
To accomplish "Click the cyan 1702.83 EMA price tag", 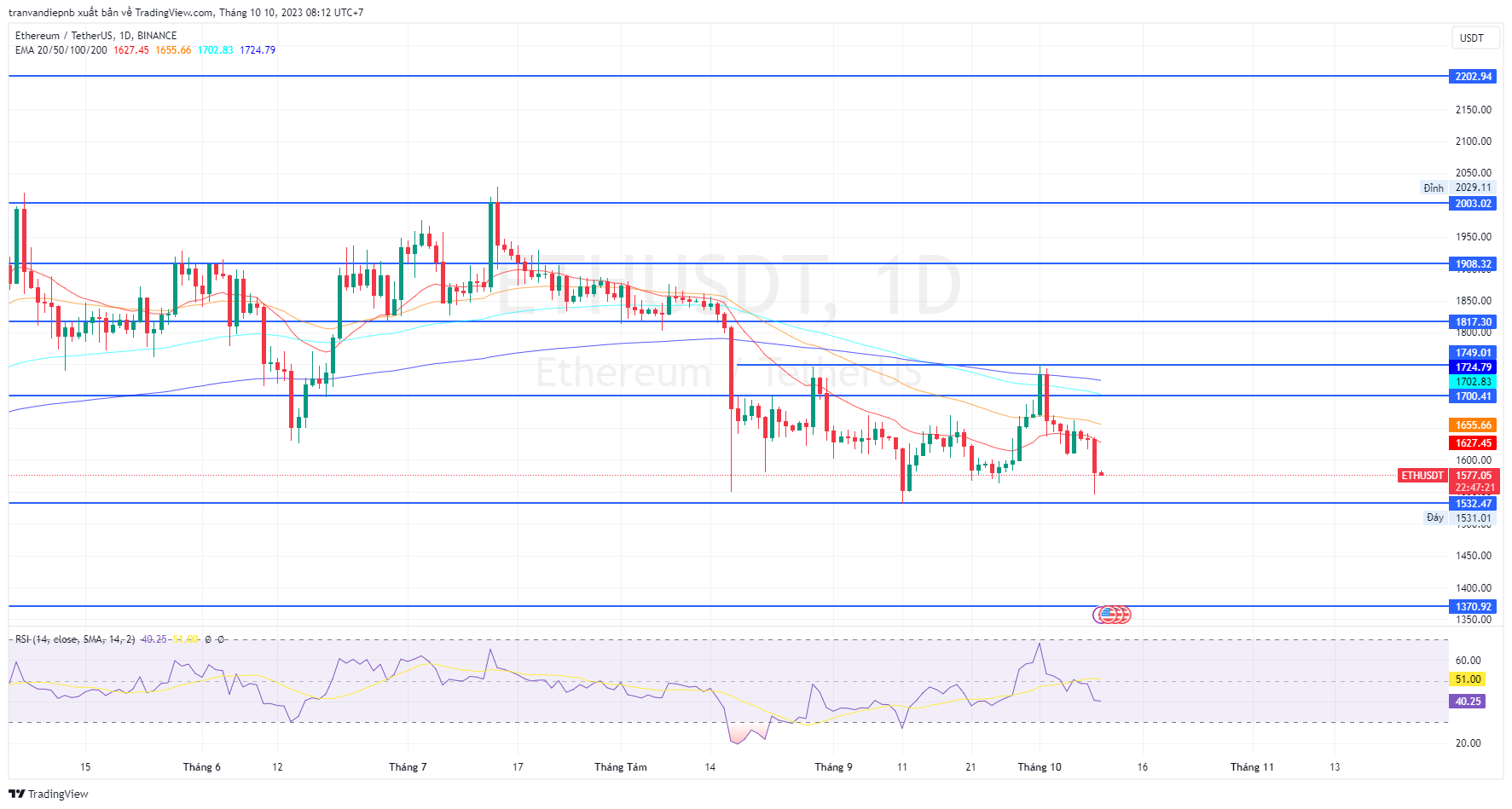I will (1473, 382).
